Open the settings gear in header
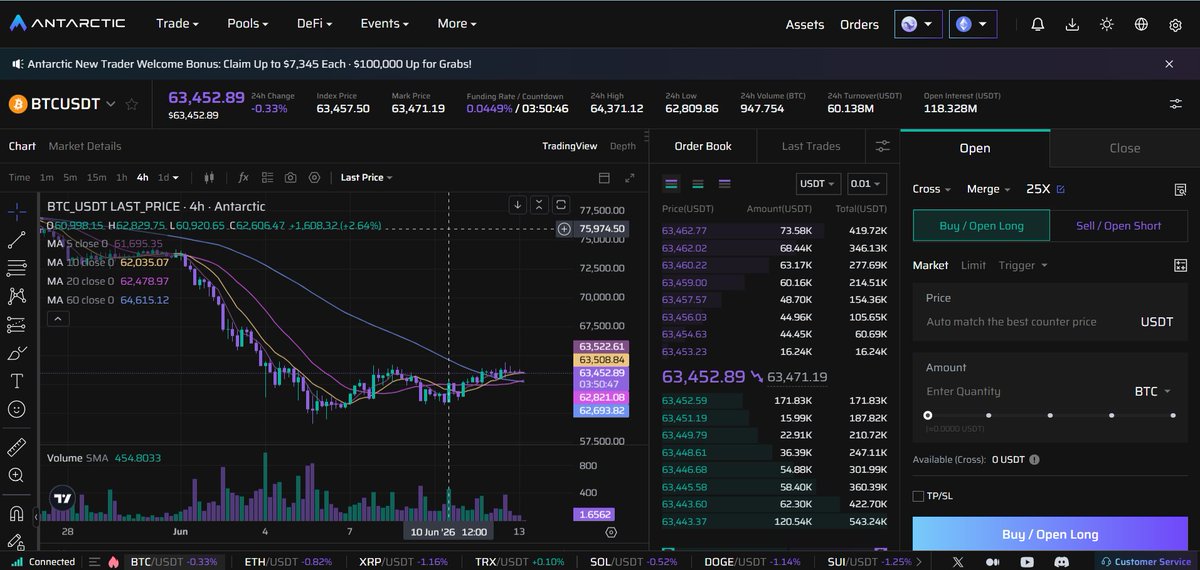The height and width of the screenshot is (570, 1200). coord(1175,24)
